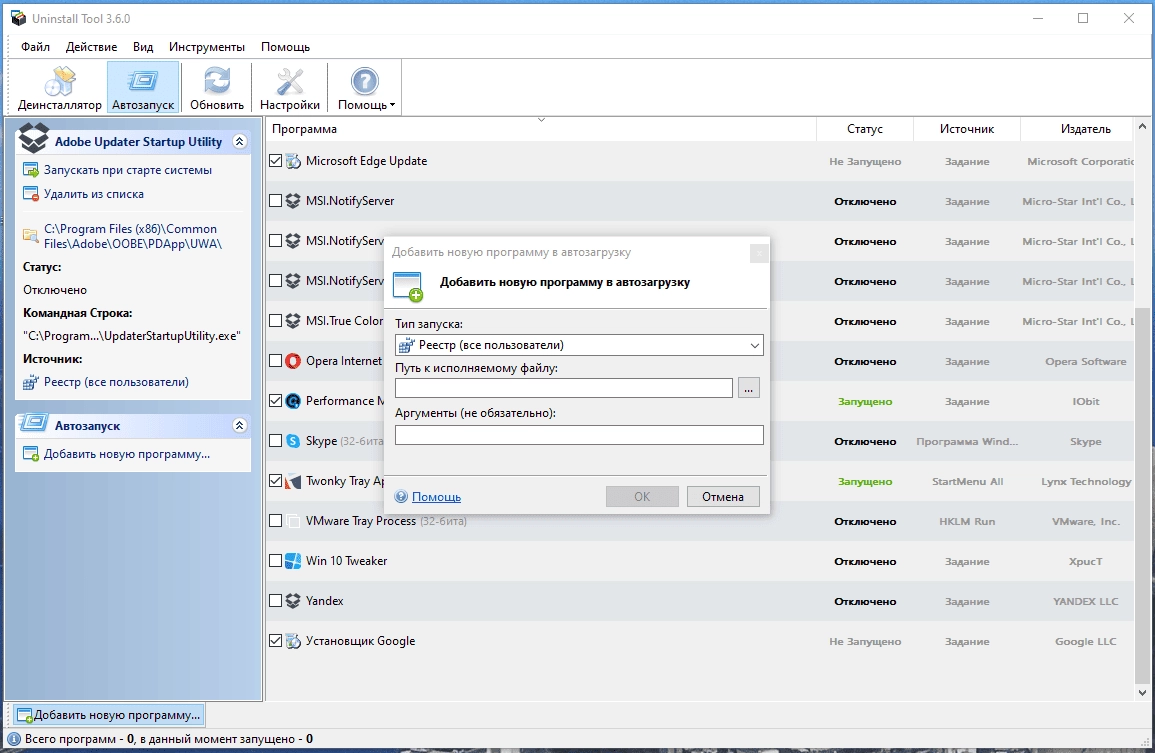Uncheck the Performance Monitor entry checkbox

(x=275, y=401)
